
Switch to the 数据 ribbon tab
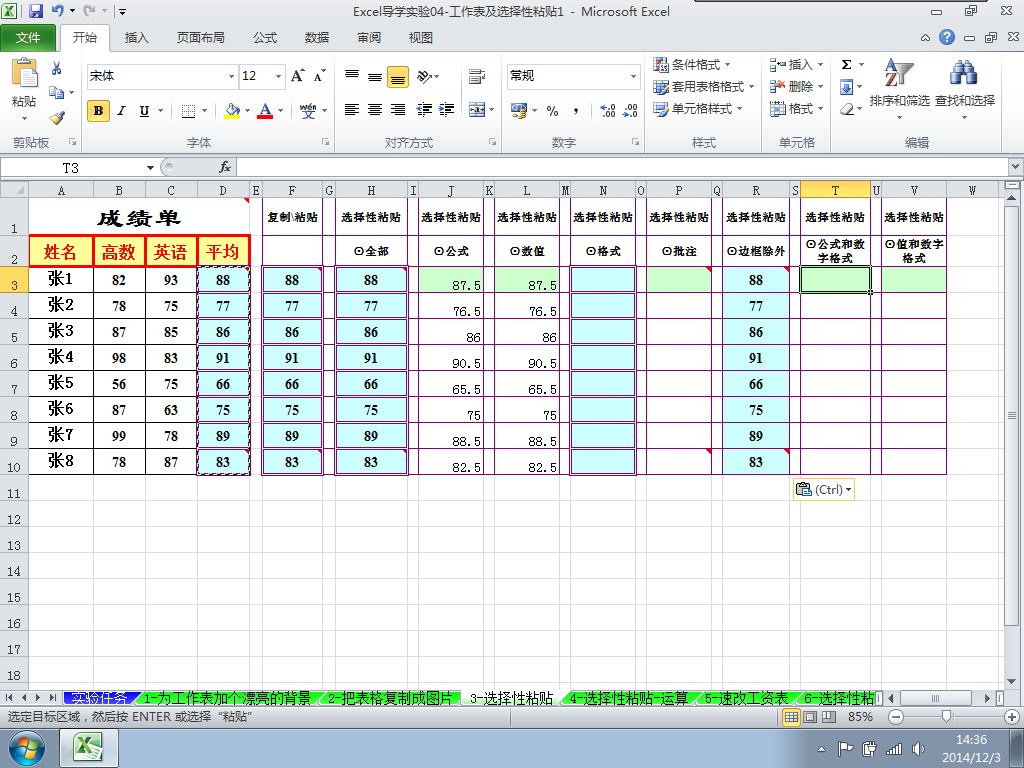point(317,38)
